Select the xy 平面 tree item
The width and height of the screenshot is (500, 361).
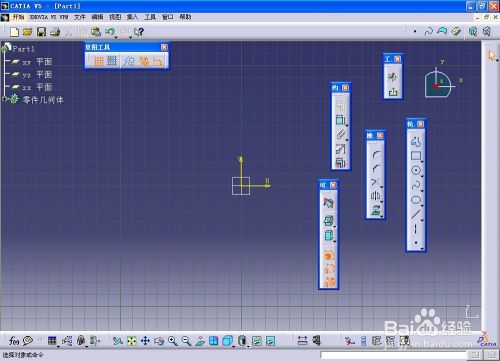click(37, 62)
